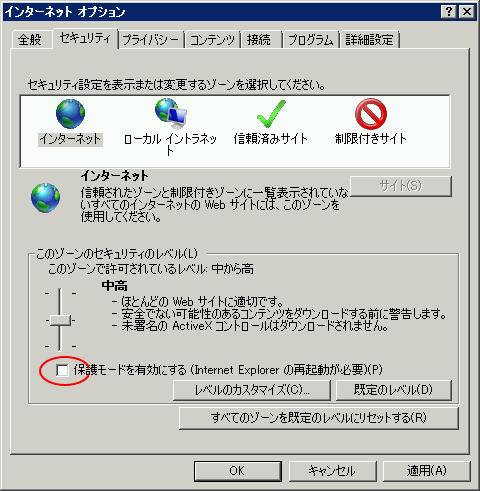The width and height of the screenshot is (480, 491).
Task: Enable the 保護モードを有効にする checkbox
Action: tap(62, 370)
